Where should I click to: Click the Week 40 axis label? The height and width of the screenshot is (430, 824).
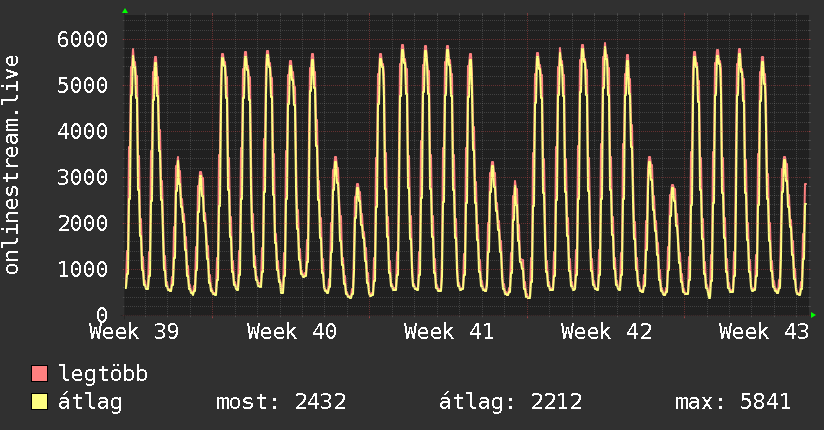292,332
